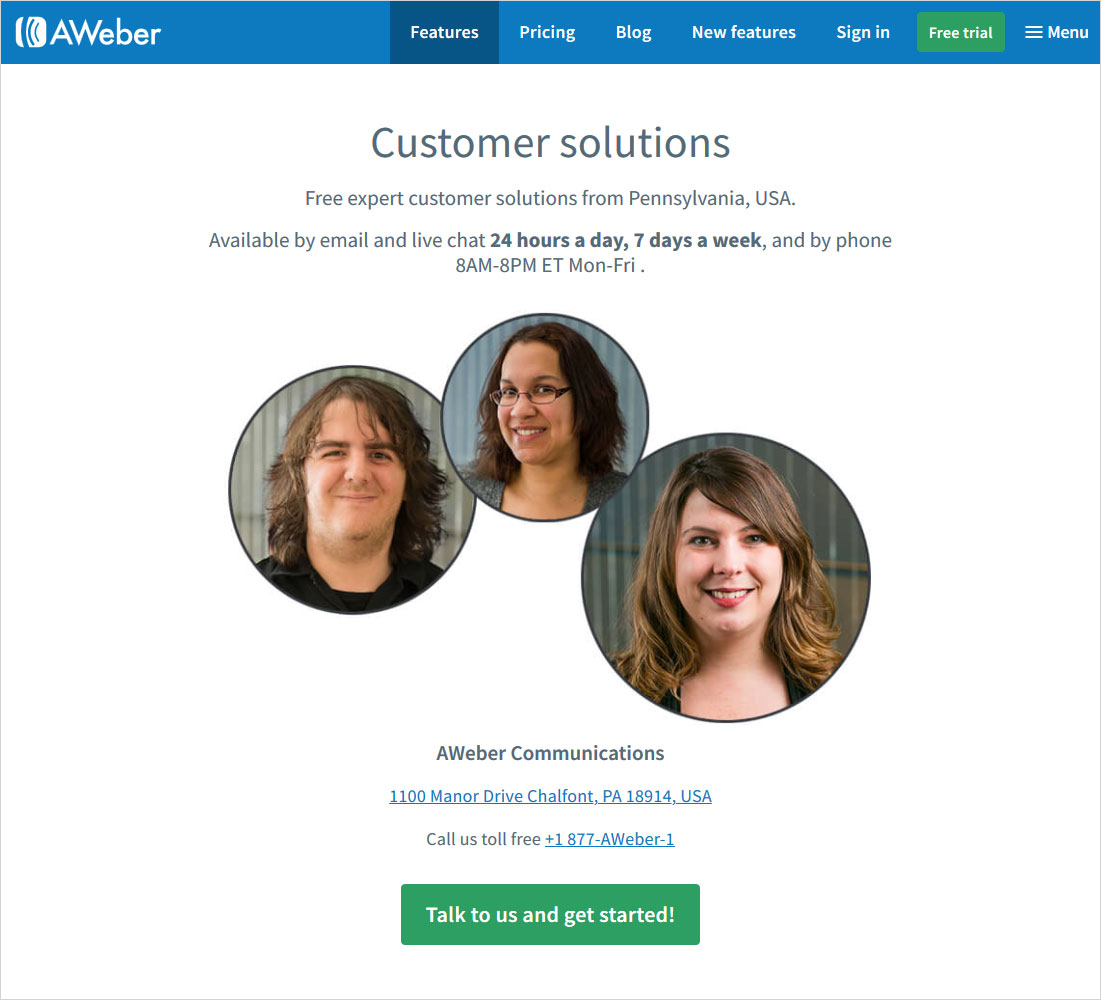Click the photo of woman with wavy hair
This screenshot has width=1101, height=1000.
(x=726, y=577)
